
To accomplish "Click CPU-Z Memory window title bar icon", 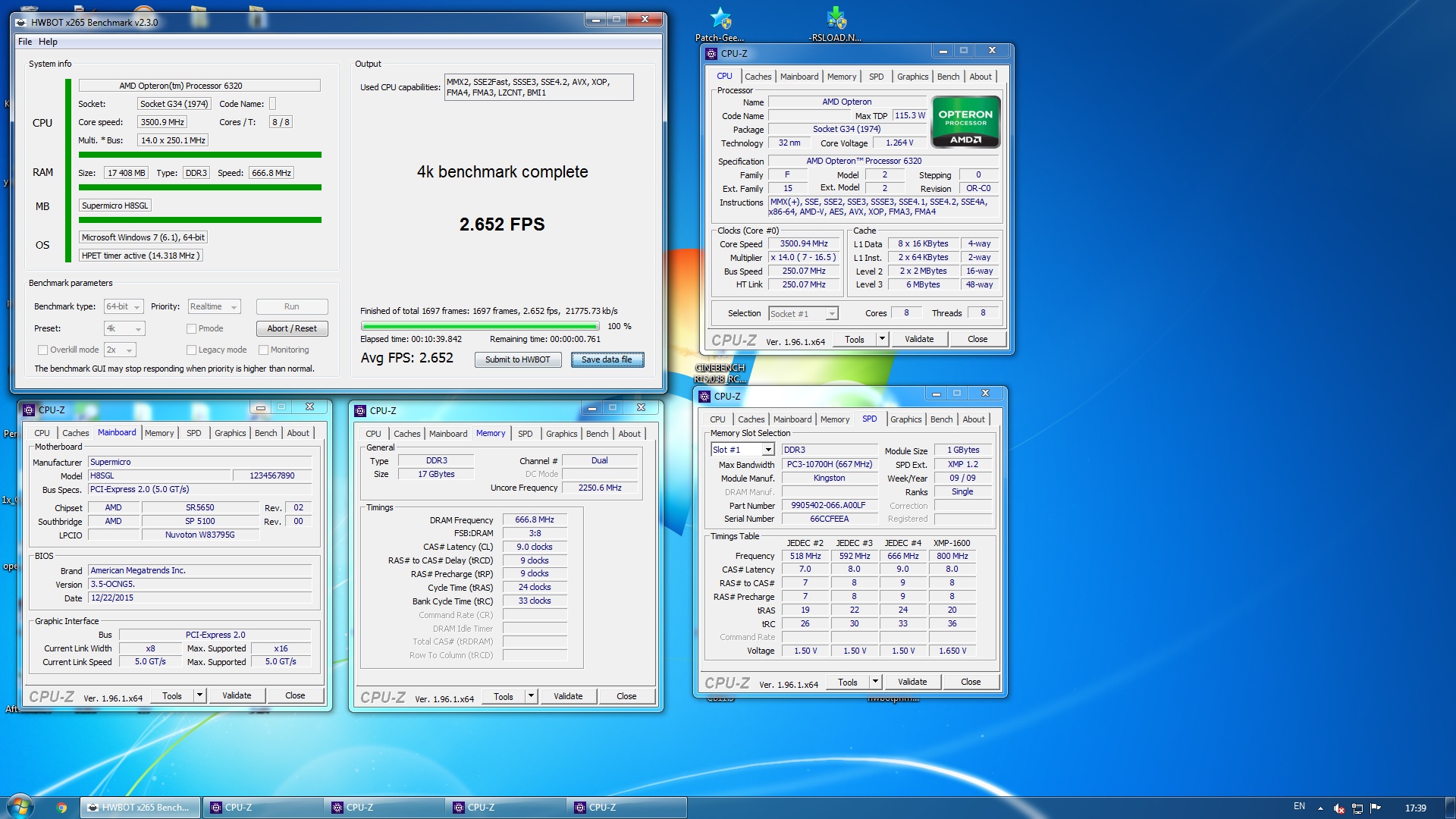I will (360, 411).
